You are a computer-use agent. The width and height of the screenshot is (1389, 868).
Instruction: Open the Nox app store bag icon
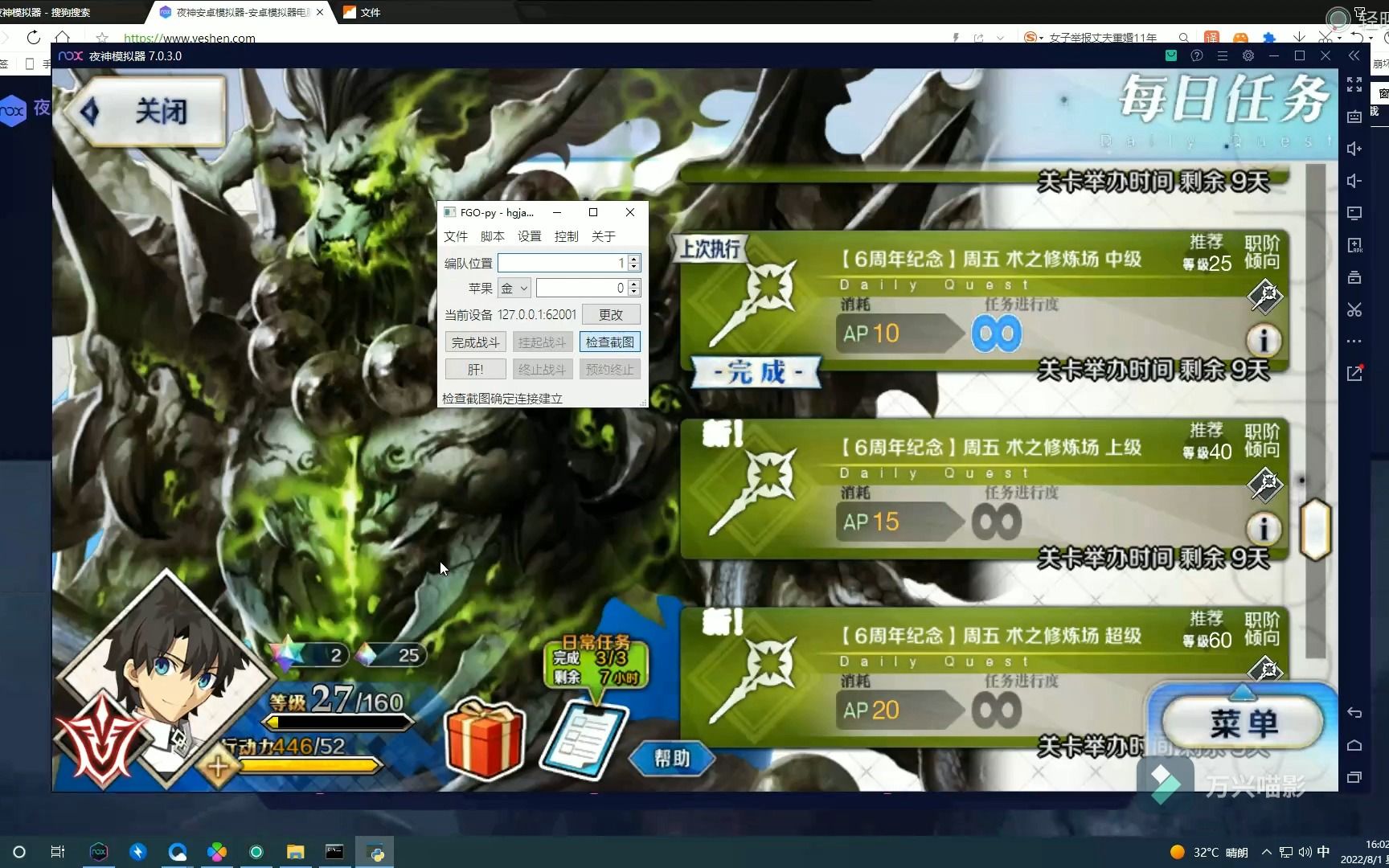pyautogui.click(x=1171, y=55)
